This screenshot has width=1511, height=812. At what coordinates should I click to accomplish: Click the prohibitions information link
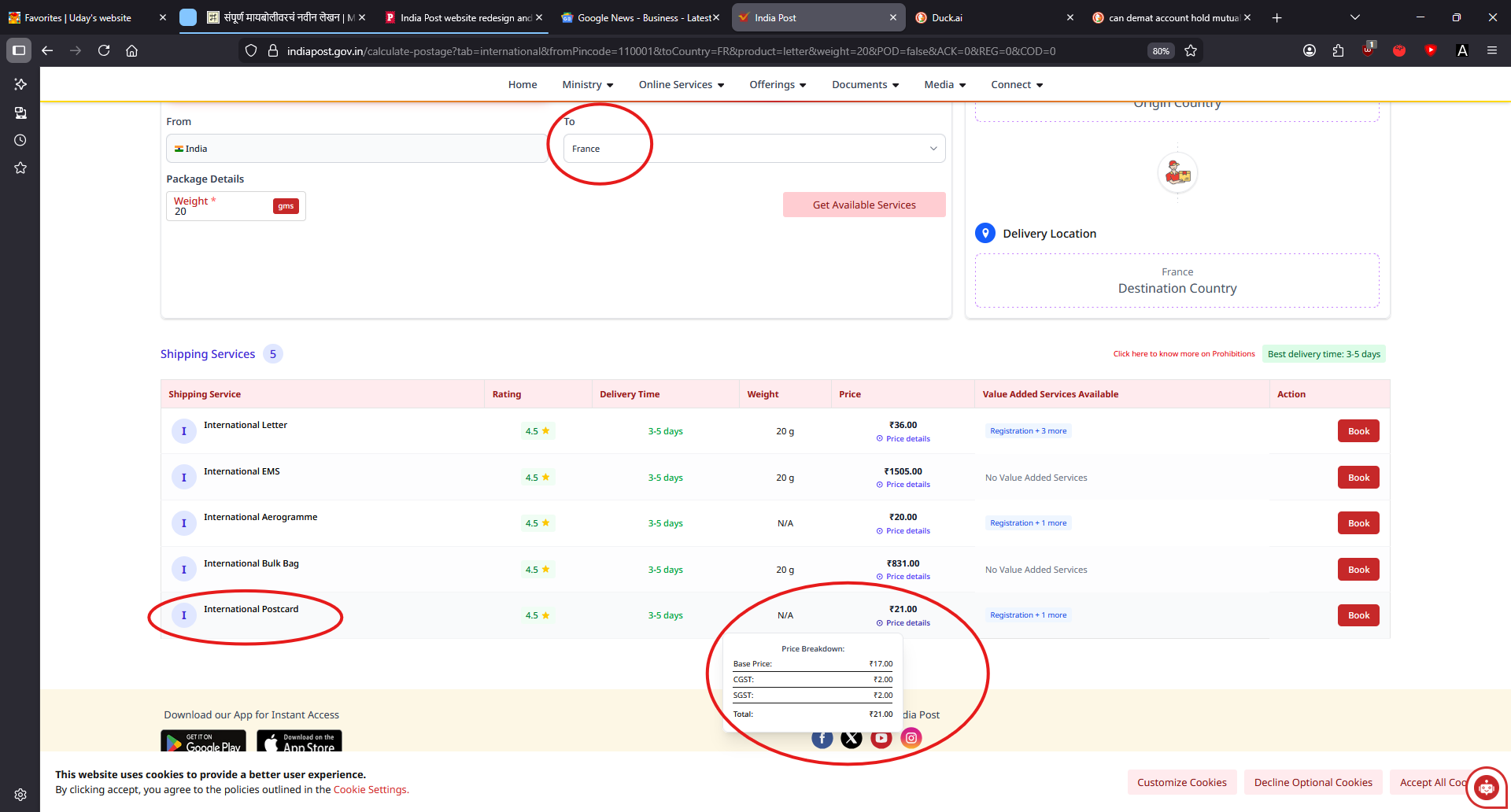tap(1184, 354)
